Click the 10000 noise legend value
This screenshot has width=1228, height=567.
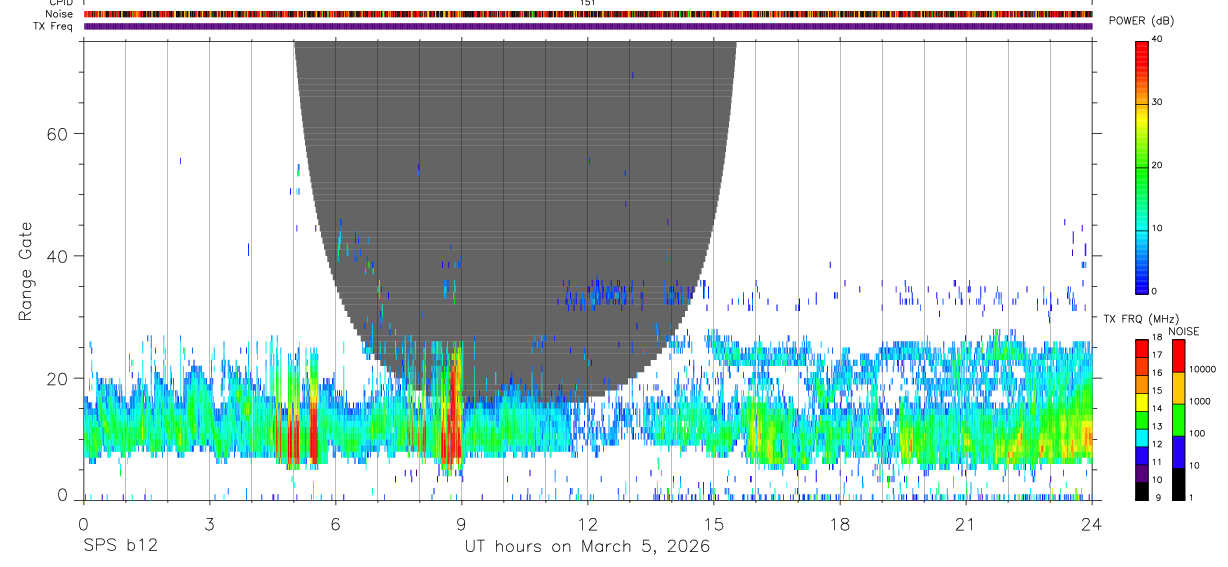pos(1201,369)
